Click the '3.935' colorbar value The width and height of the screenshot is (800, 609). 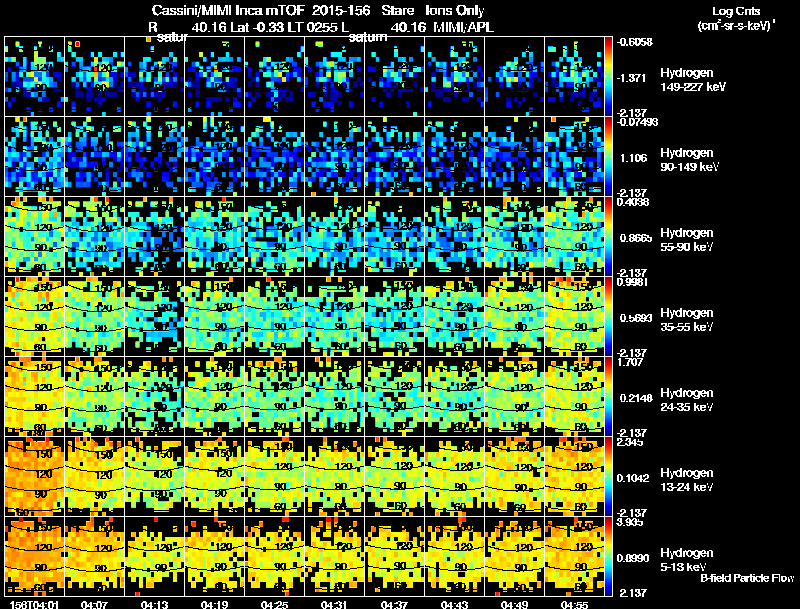pos(630,522)
